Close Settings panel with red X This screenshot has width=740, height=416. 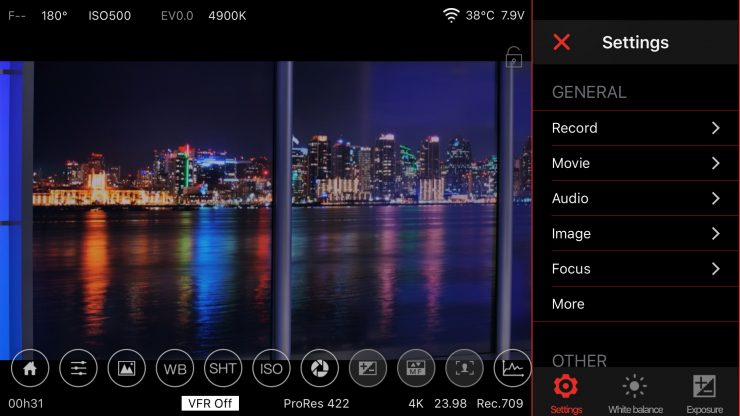pyautogui.click(x=562, y=42)
